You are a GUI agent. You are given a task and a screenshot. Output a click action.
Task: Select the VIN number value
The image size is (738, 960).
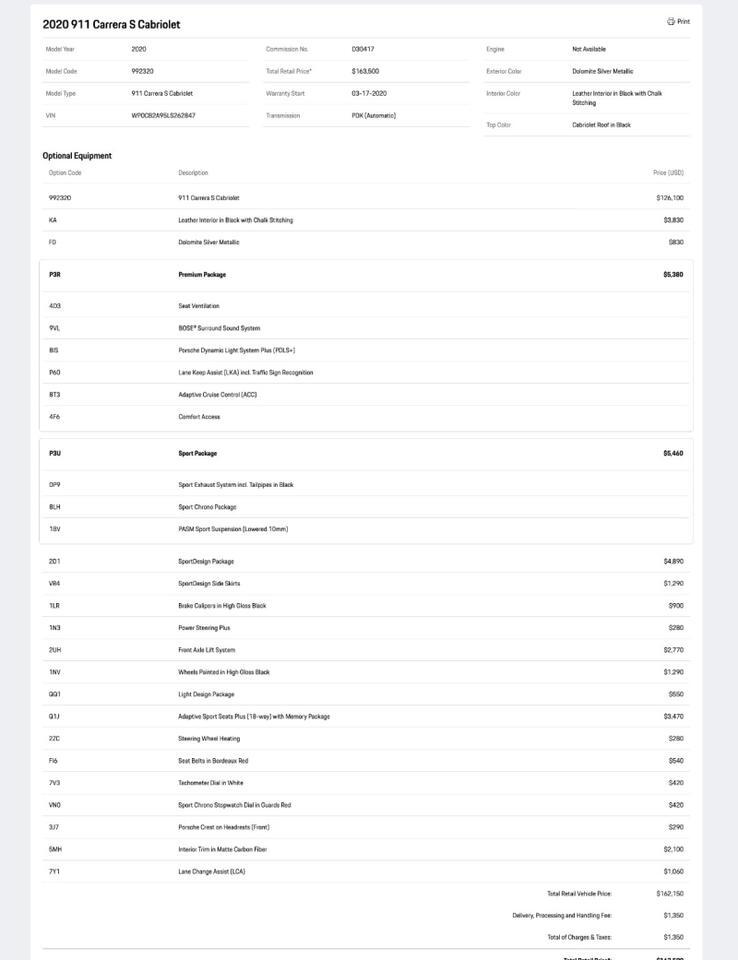(163, 115)
